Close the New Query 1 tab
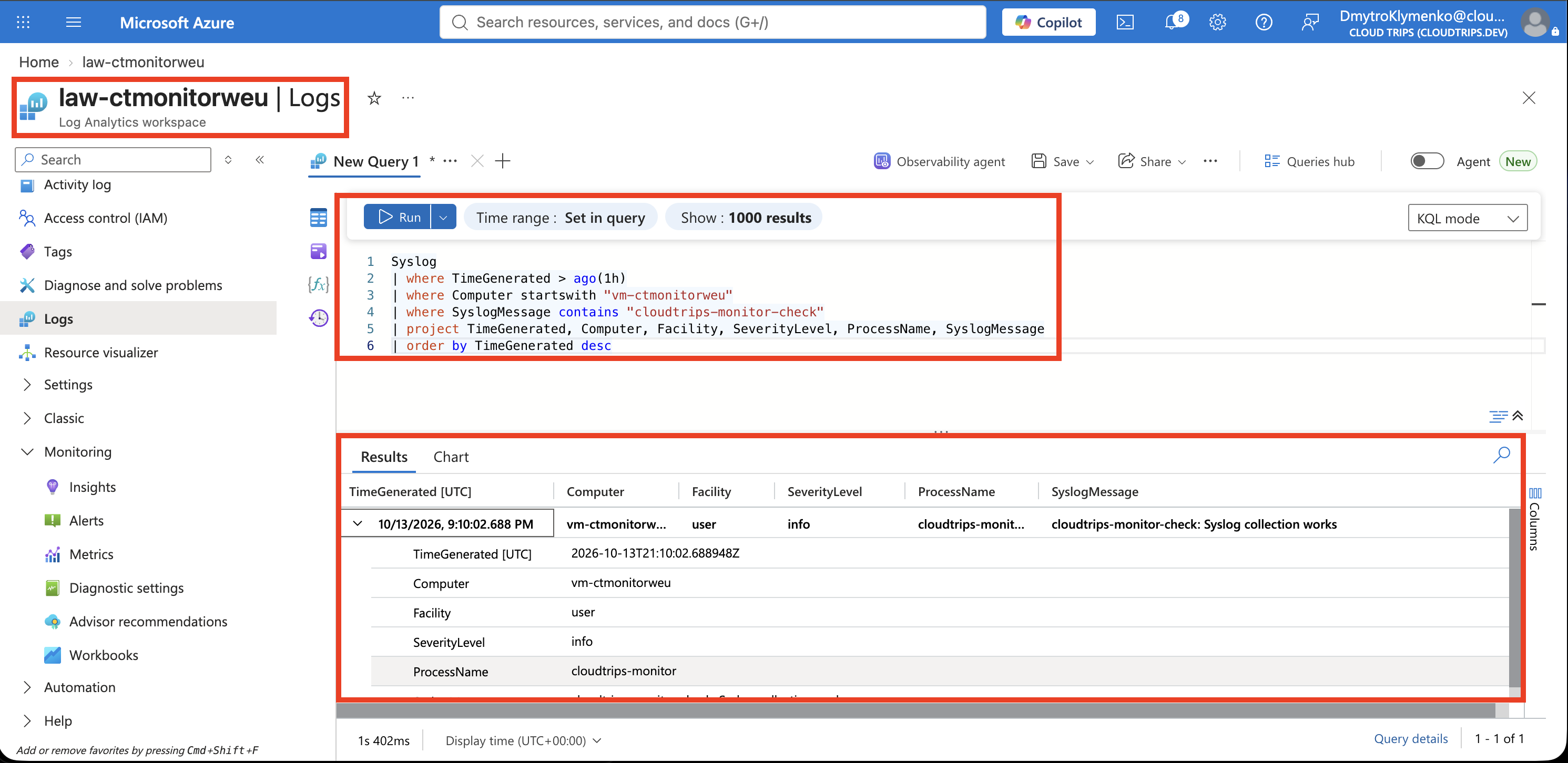 pyautogui.click(x=477, y=161)
